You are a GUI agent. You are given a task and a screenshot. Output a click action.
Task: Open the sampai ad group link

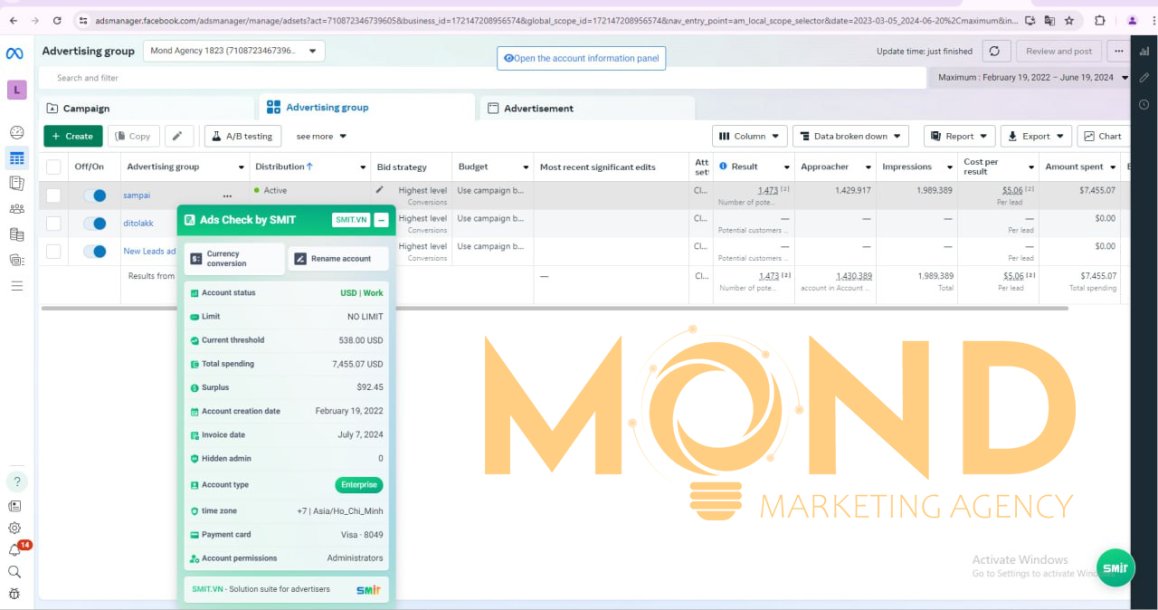137,196
